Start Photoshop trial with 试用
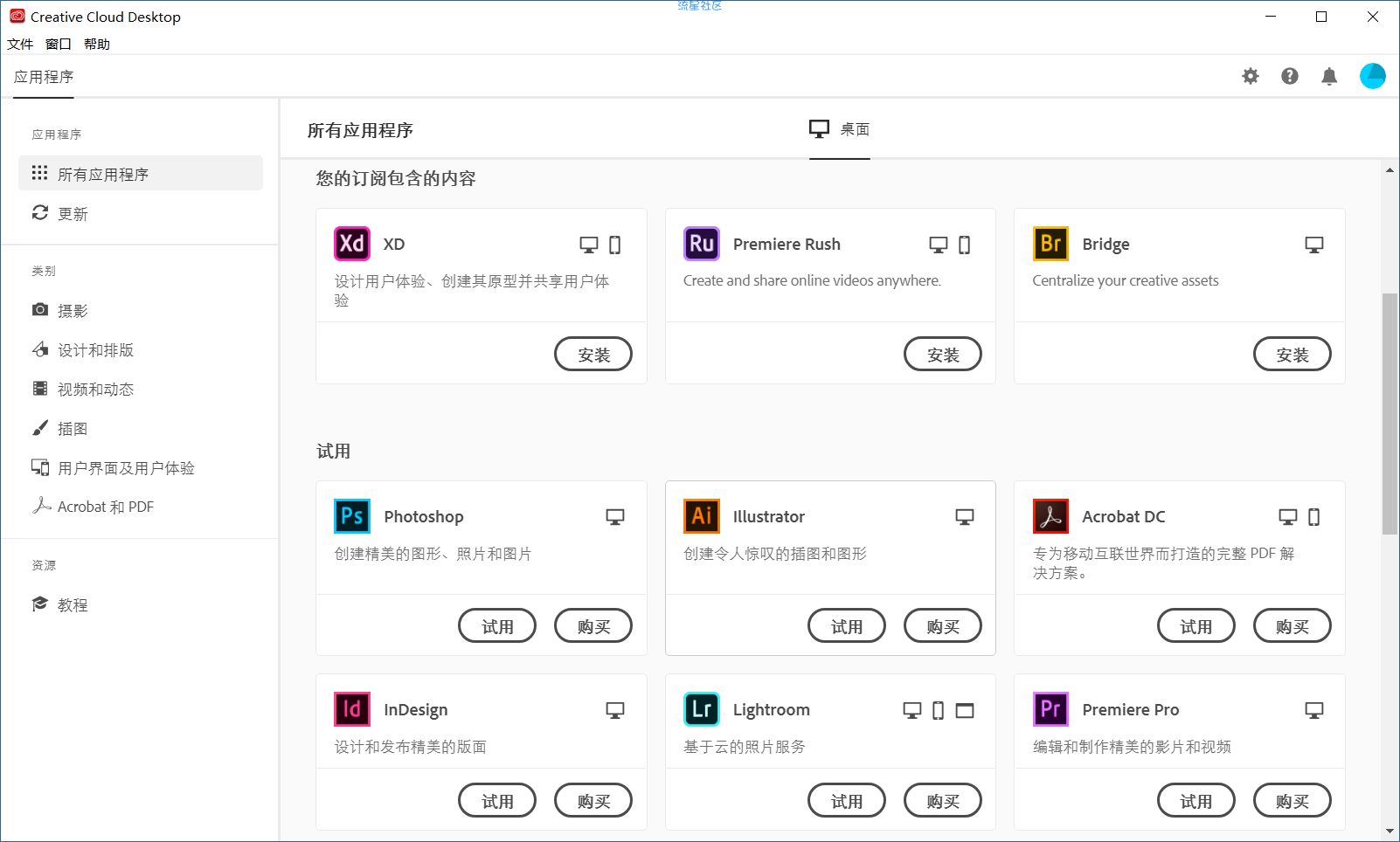The image size is (1400, 842). click(x=497, y=625)
